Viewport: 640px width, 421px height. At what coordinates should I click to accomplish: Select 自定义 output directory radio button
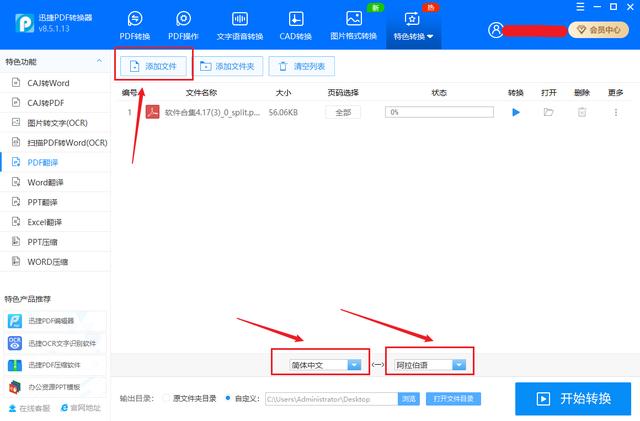pos(229,398)
